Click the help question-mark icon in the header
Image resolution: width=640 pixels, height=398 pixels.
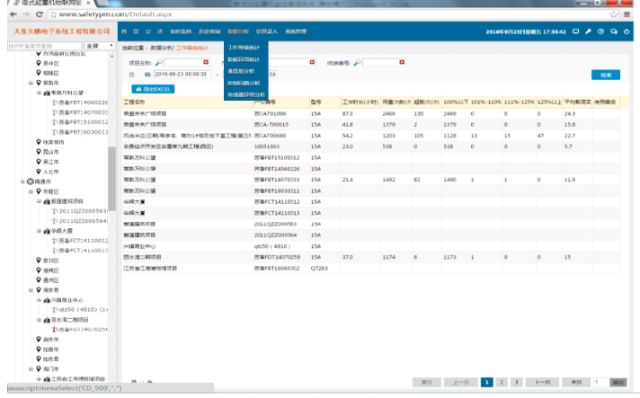coord(601,31)
